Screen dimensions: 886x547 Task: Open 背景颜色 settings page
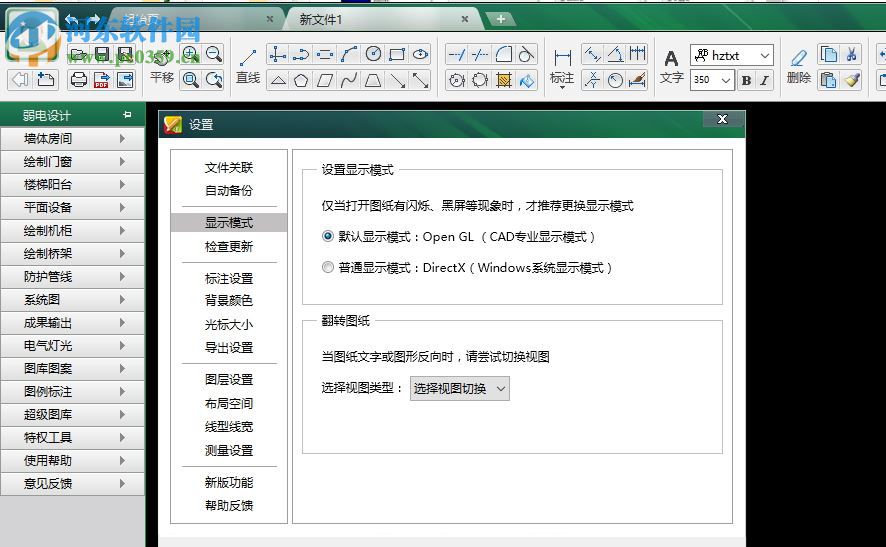click(x=229, y=301)
